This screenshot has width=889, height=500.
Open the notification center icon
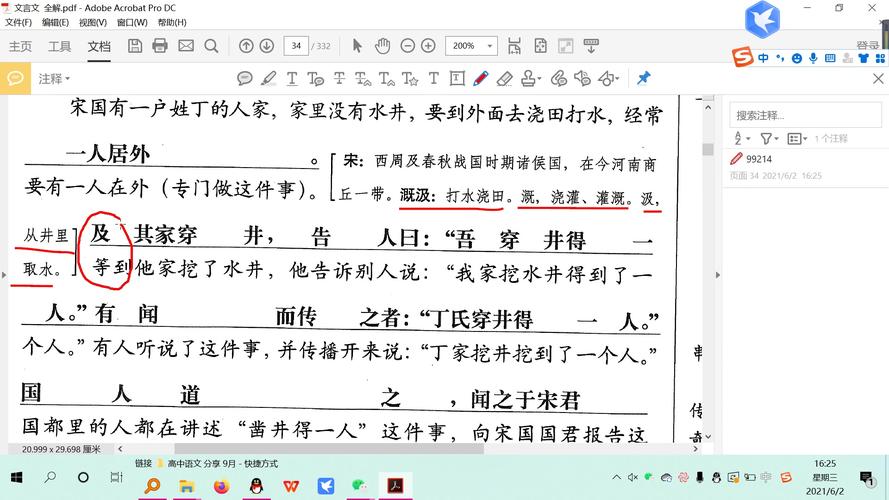point(866,479)
